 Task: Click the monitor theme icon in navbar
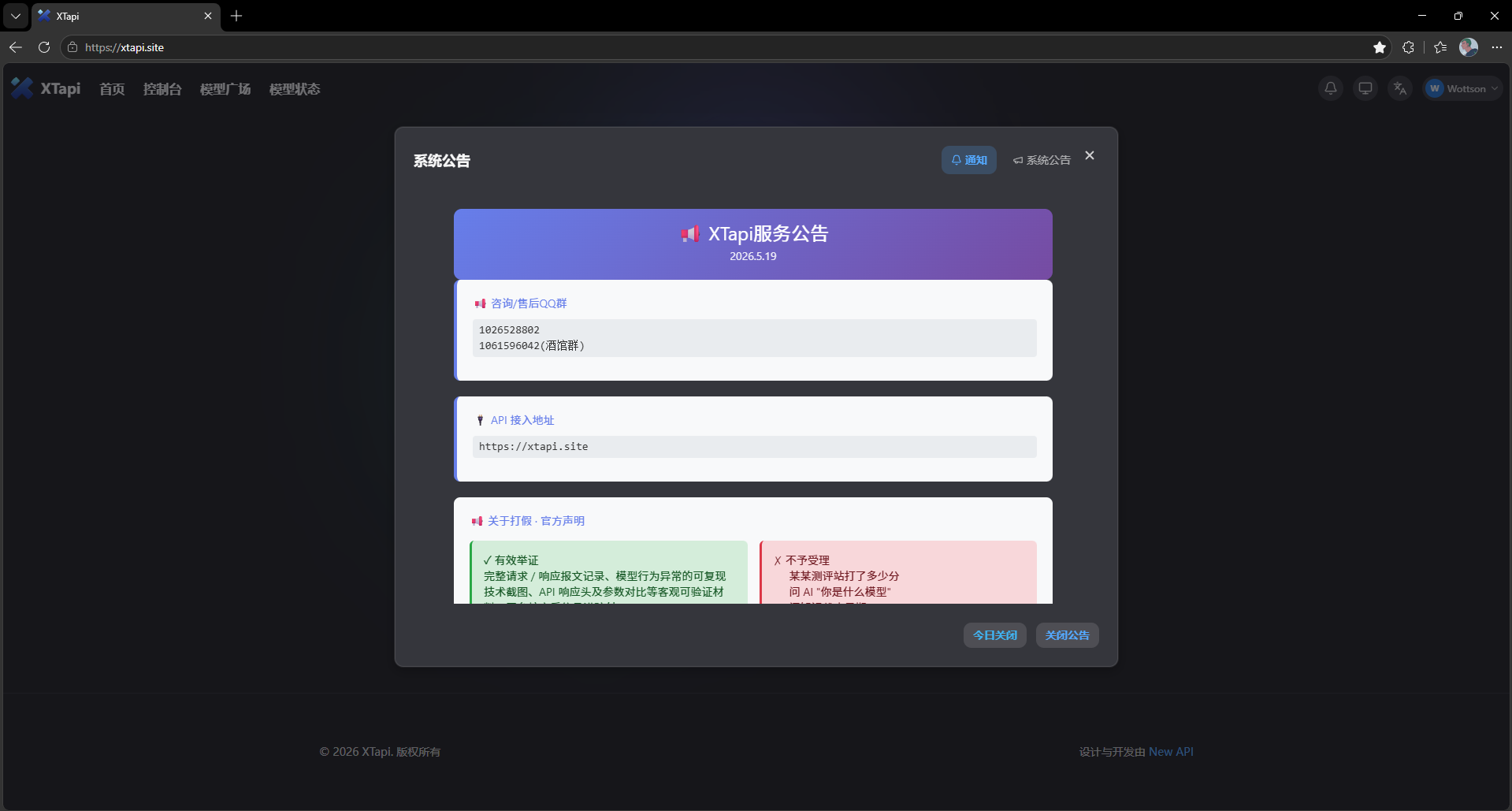pos(1365,88)
